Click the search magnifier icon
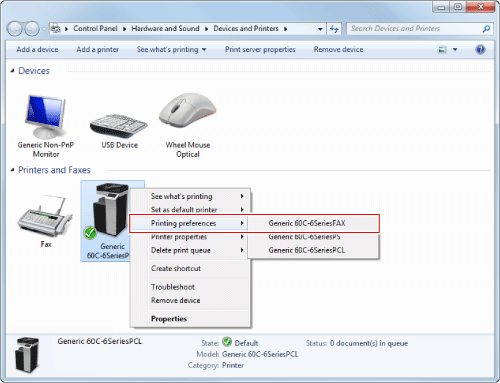This screenshot has height=383, width=500. [486, 29]
